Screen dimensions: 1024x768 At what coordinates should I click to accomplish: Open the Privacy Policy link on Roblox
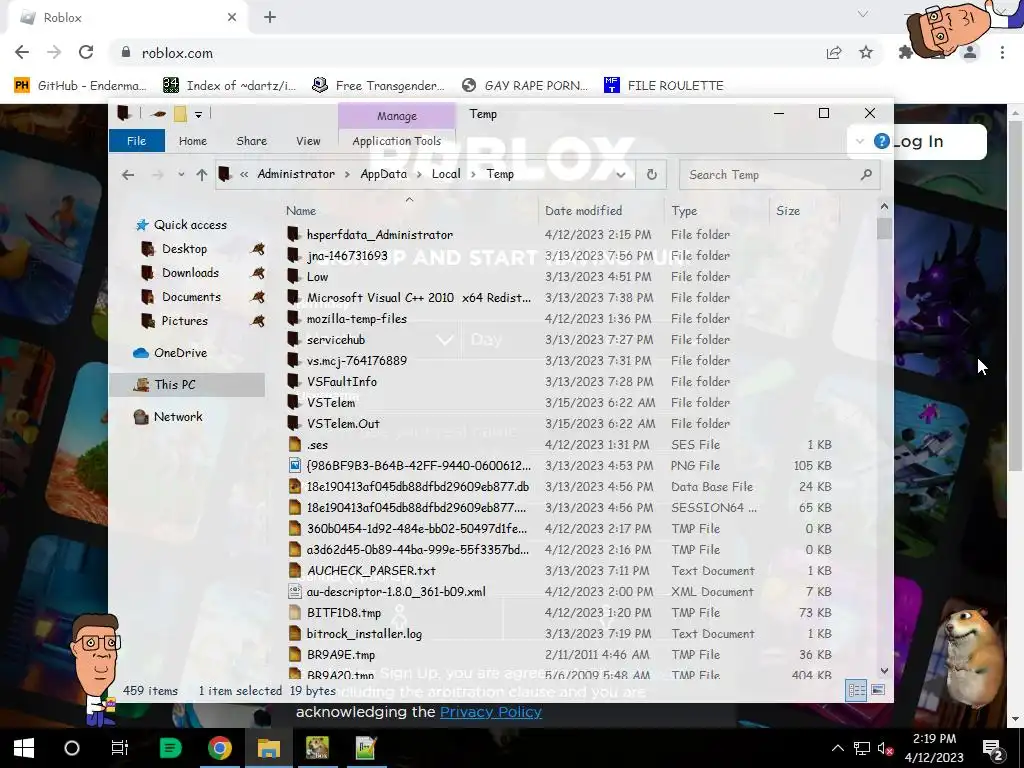[x=490, y=712]
